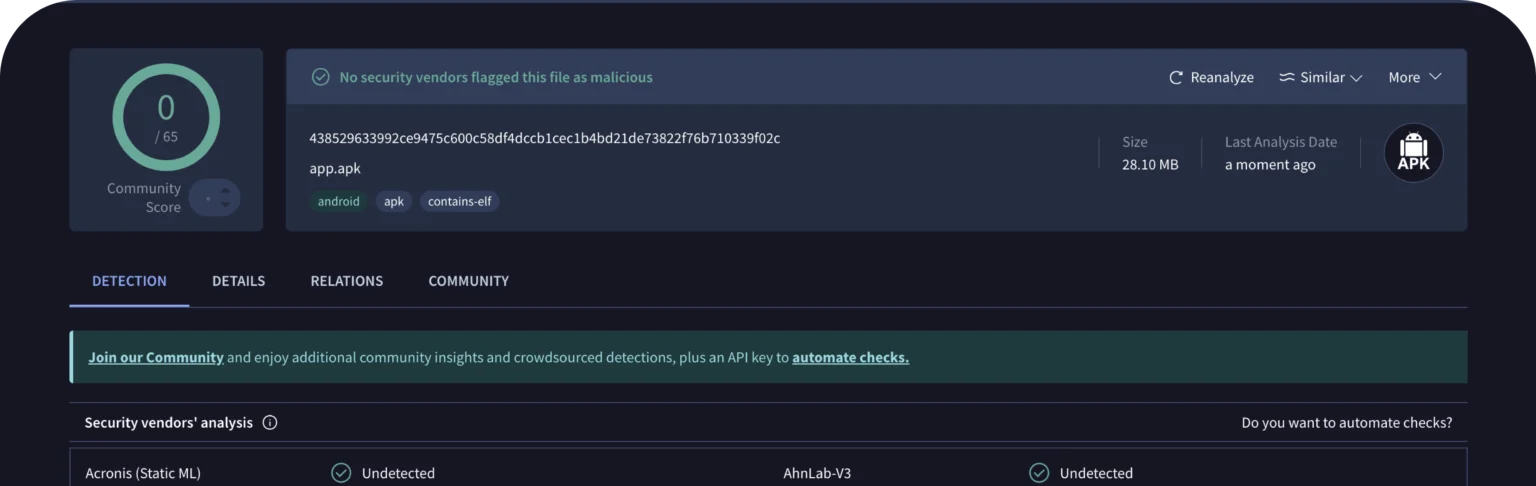
Task: Click the a moment ago analysis date
Action: click(1270, 164)
